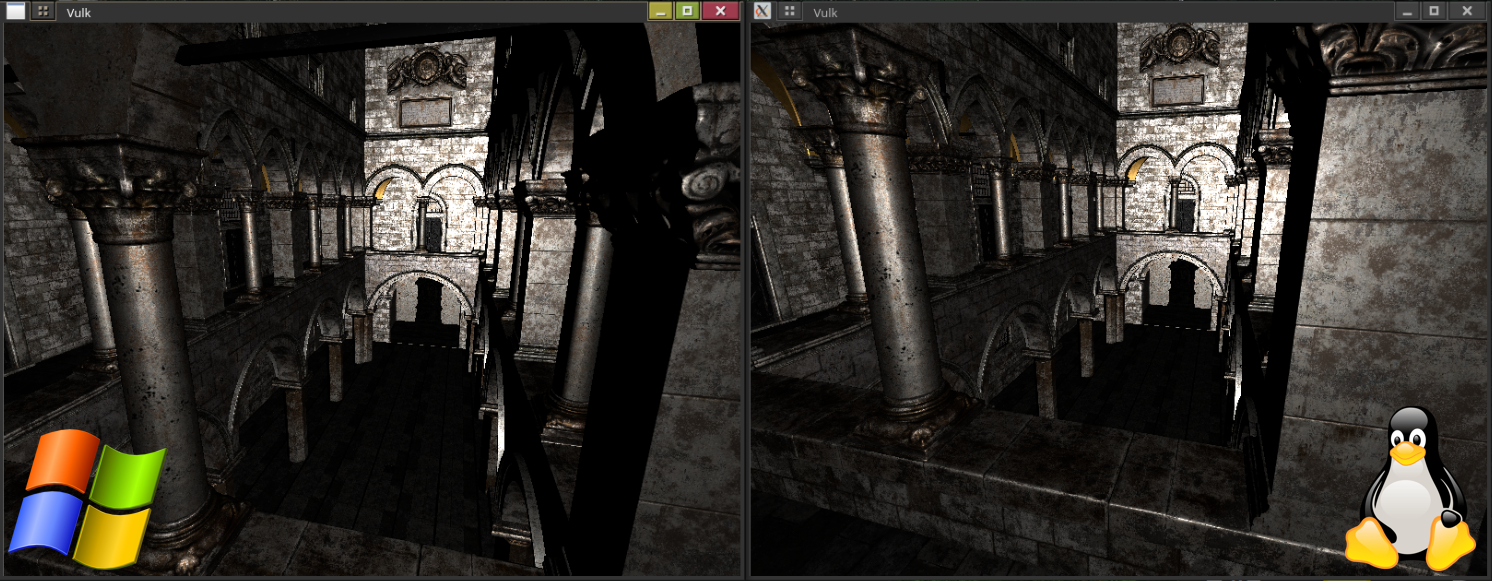The width and height of the screenshot is (1492, 581).
Task: Click the colorful Windows logo overlay
Action: [x=87, y=498]
